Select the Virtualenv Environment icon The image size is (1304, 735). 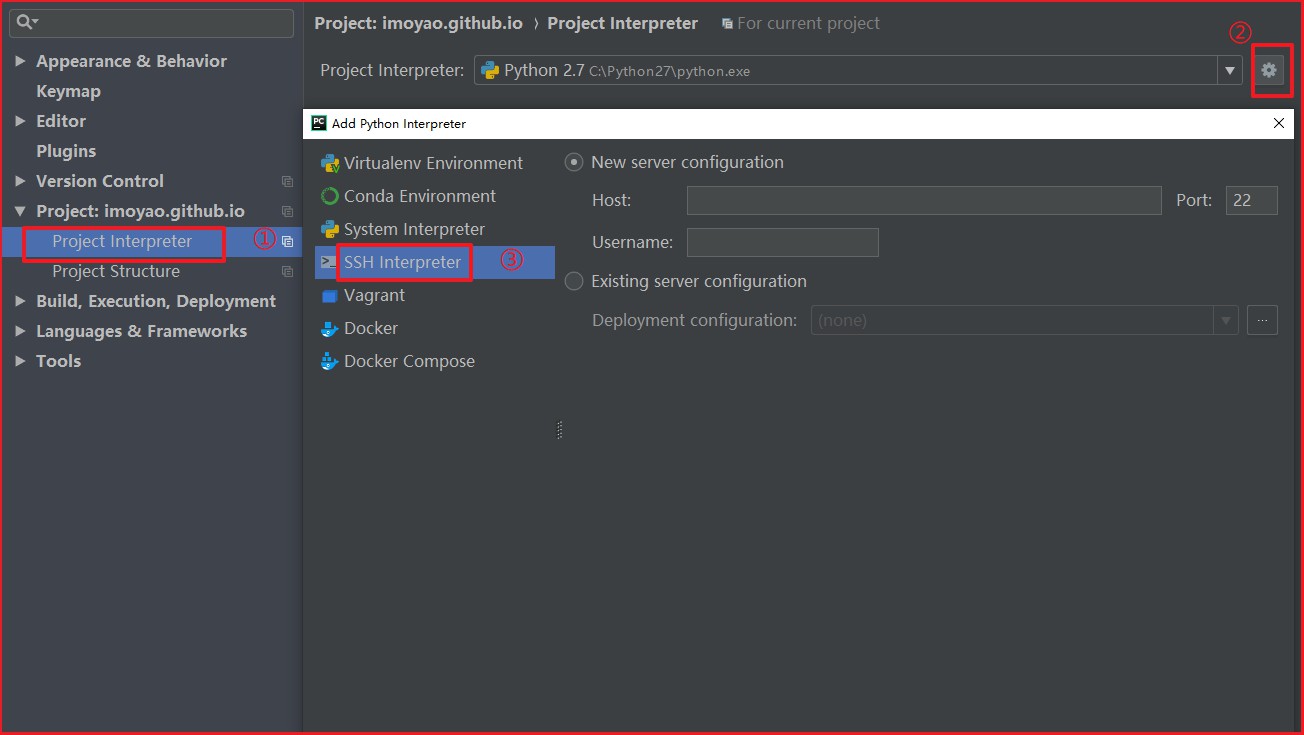point(329,164)
